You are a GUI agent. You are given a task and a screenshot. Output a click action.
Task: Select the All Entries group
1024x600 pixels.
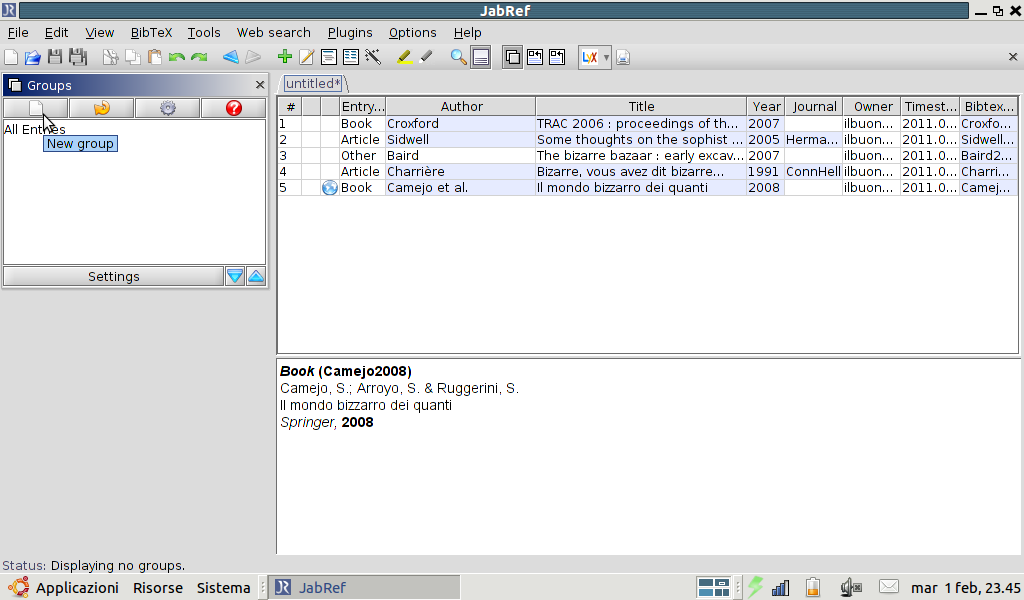pos(35,129)
